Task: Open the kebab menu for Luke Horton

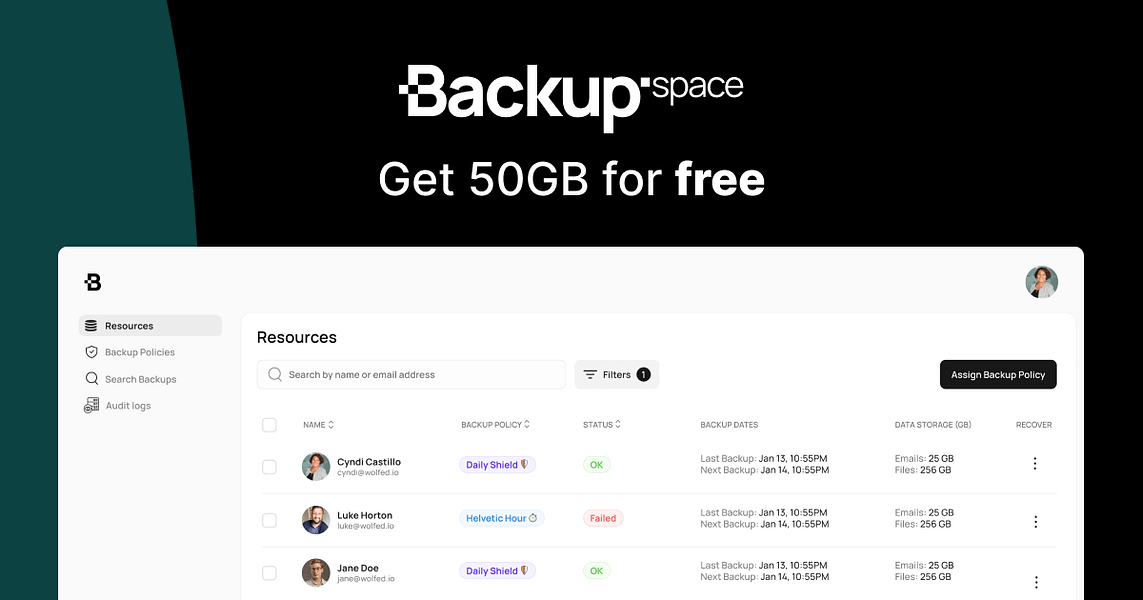Action: (x=1035, y=521)
